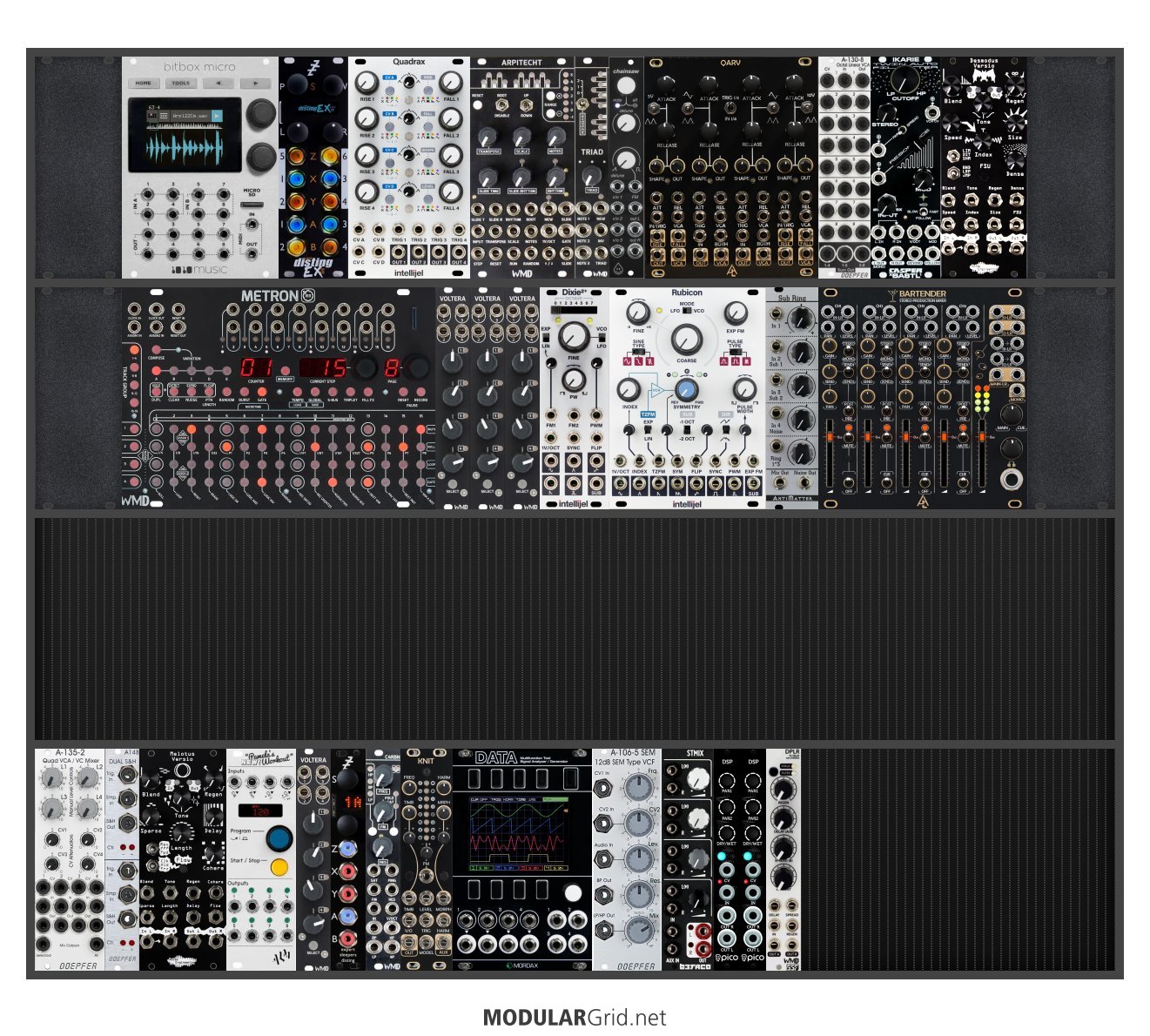Flip the ROOT/DISABLE switch on Arpitecht
The height and width of the screenshot is (1036, 1150).
tap(502, 104)
